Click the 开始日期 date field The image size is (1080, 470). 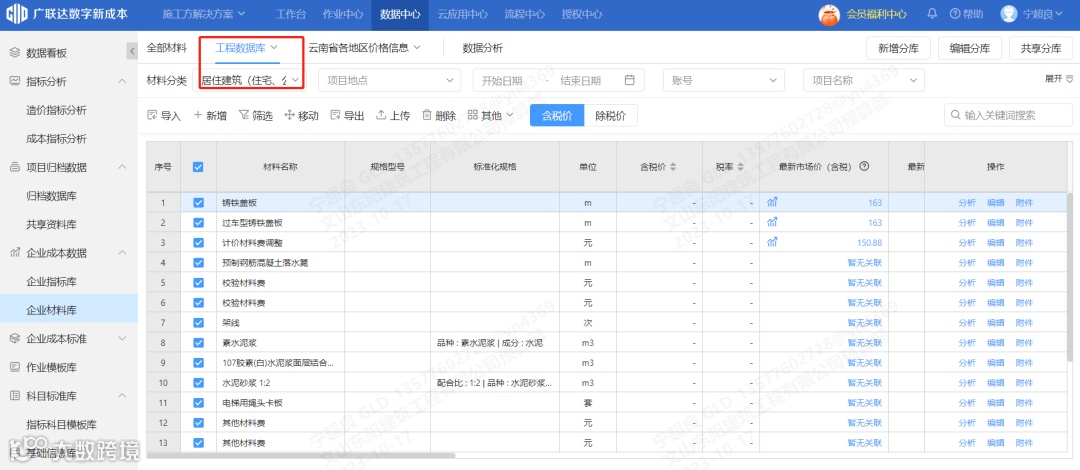tap(502, 80)
